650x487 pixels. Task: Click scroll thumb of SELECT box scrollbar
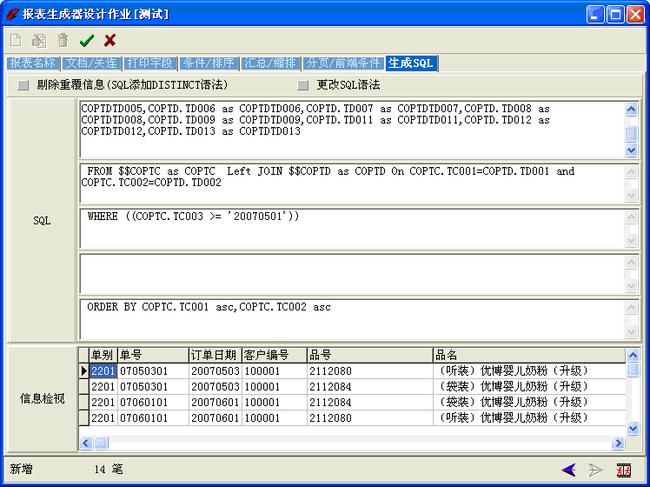point(631,133)
